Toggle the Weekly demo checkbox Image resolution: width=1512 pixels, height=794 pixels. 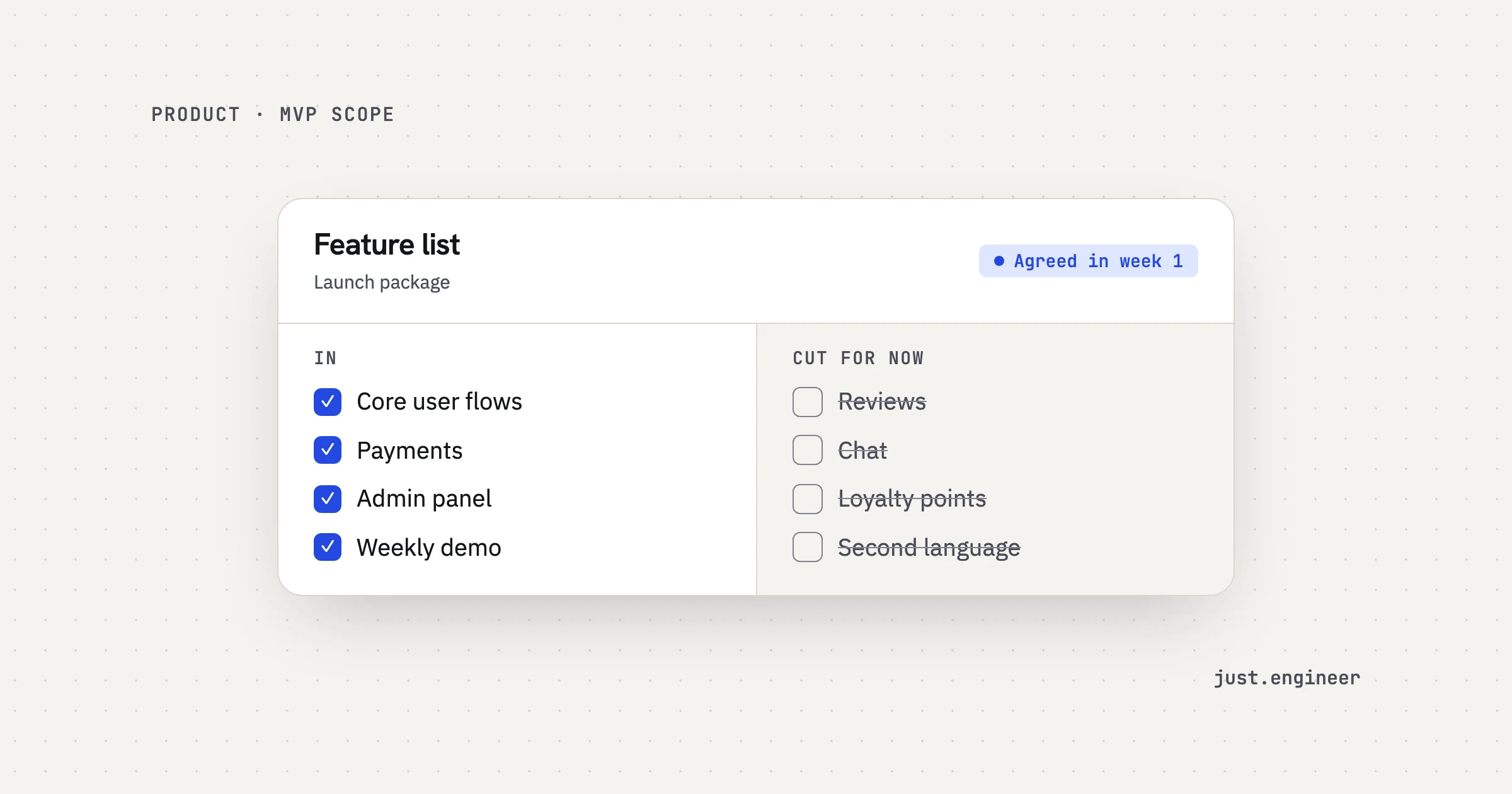tap(328, 547)
